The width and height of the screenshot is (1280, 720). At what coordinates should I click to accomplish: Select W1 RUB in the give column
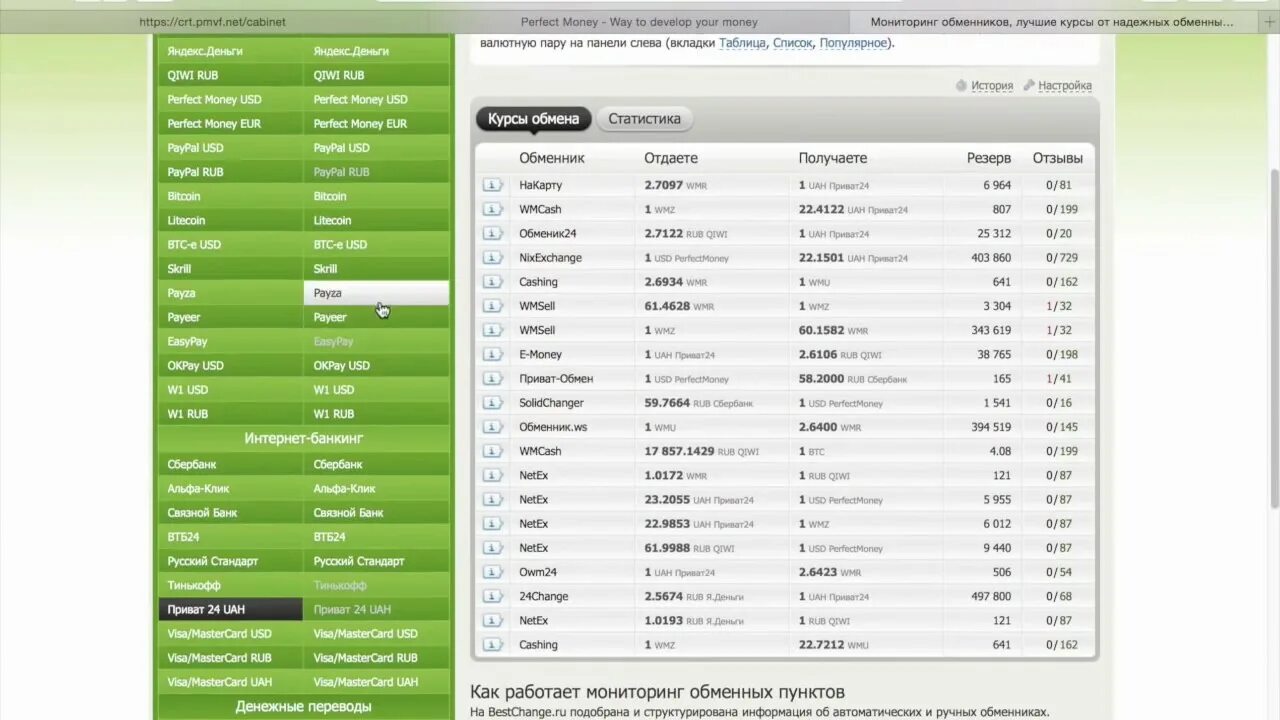[x=230, y=414]
